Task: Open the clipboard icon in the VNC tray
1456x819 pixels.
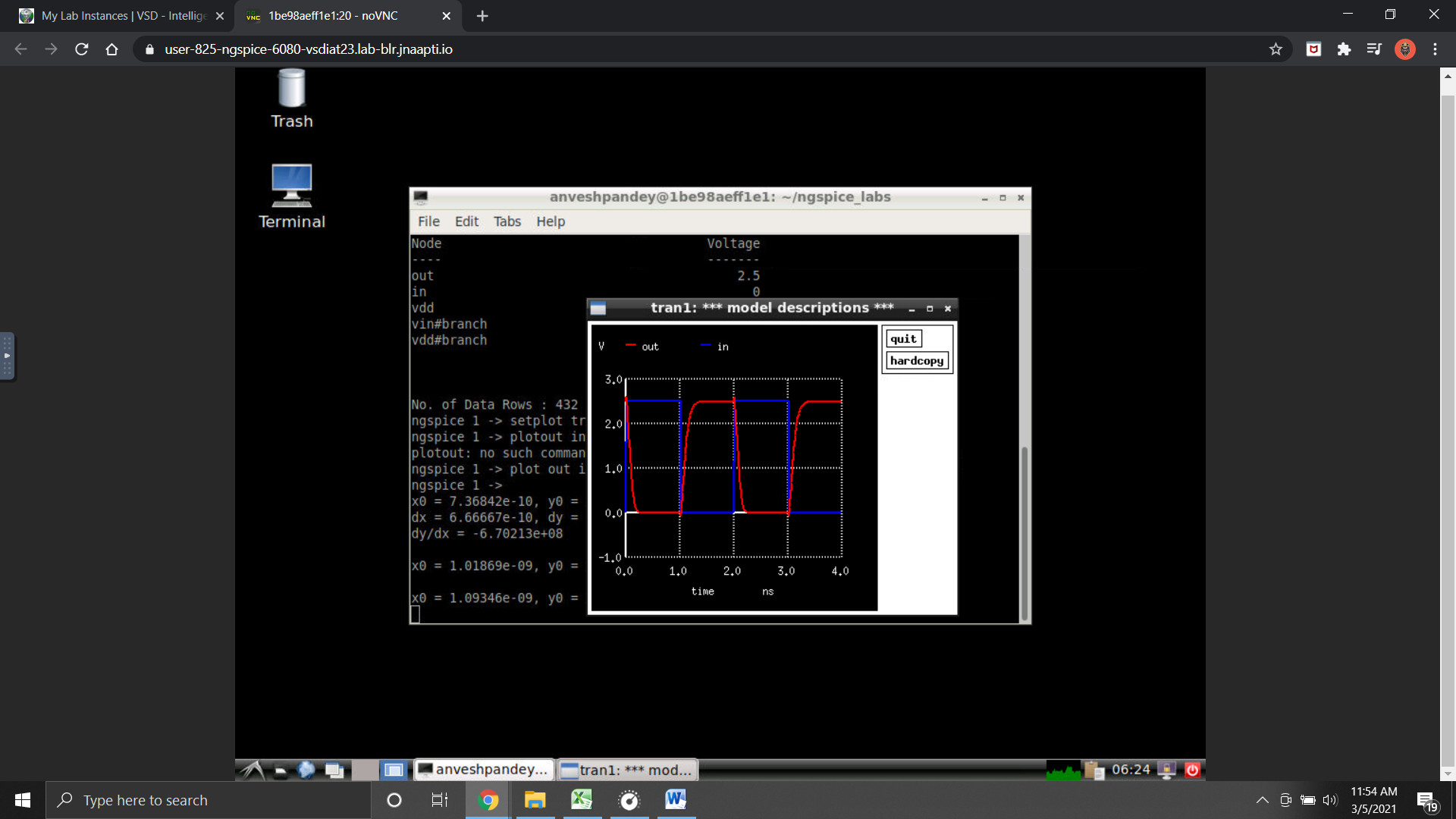Action: [x=1094, y=769]
